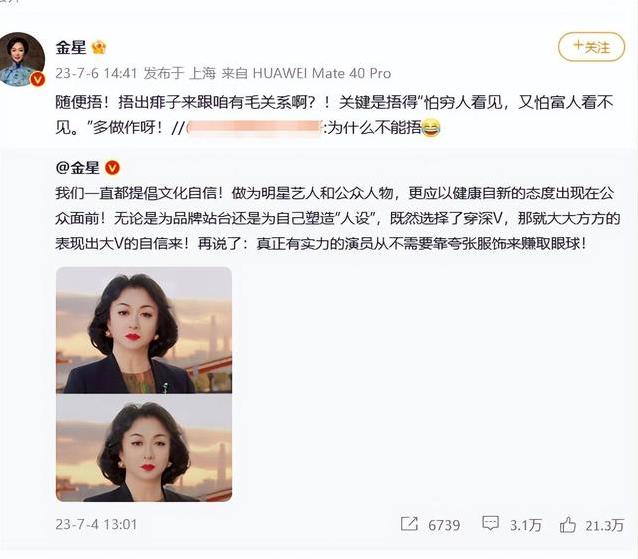The image size is (638, 559).
Task: Click the 23-7-6 14:41 post timestamp
Action: pyautogui.click(x=96, y=73)
